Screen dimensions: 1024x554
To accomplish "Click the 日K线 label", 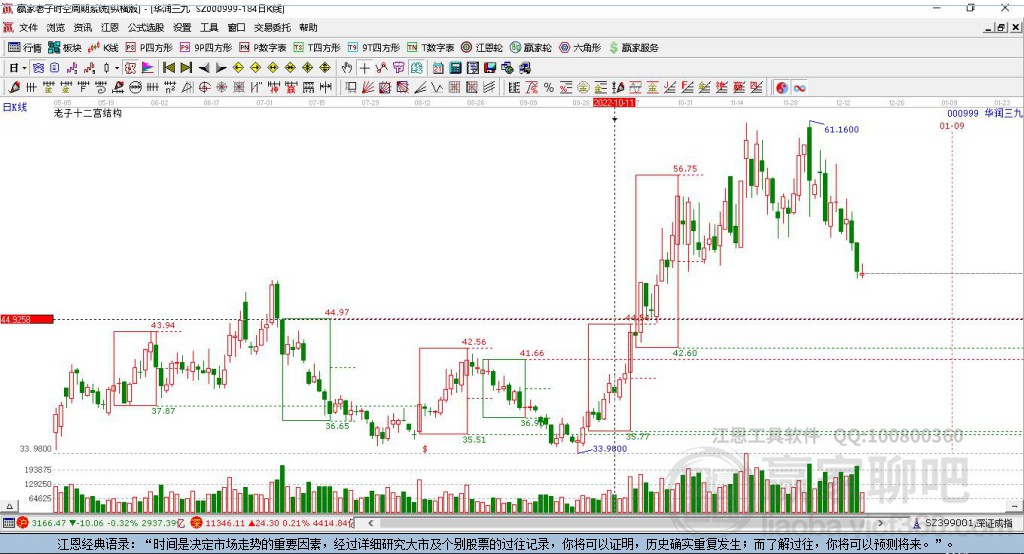I will (x=15, y=107).
